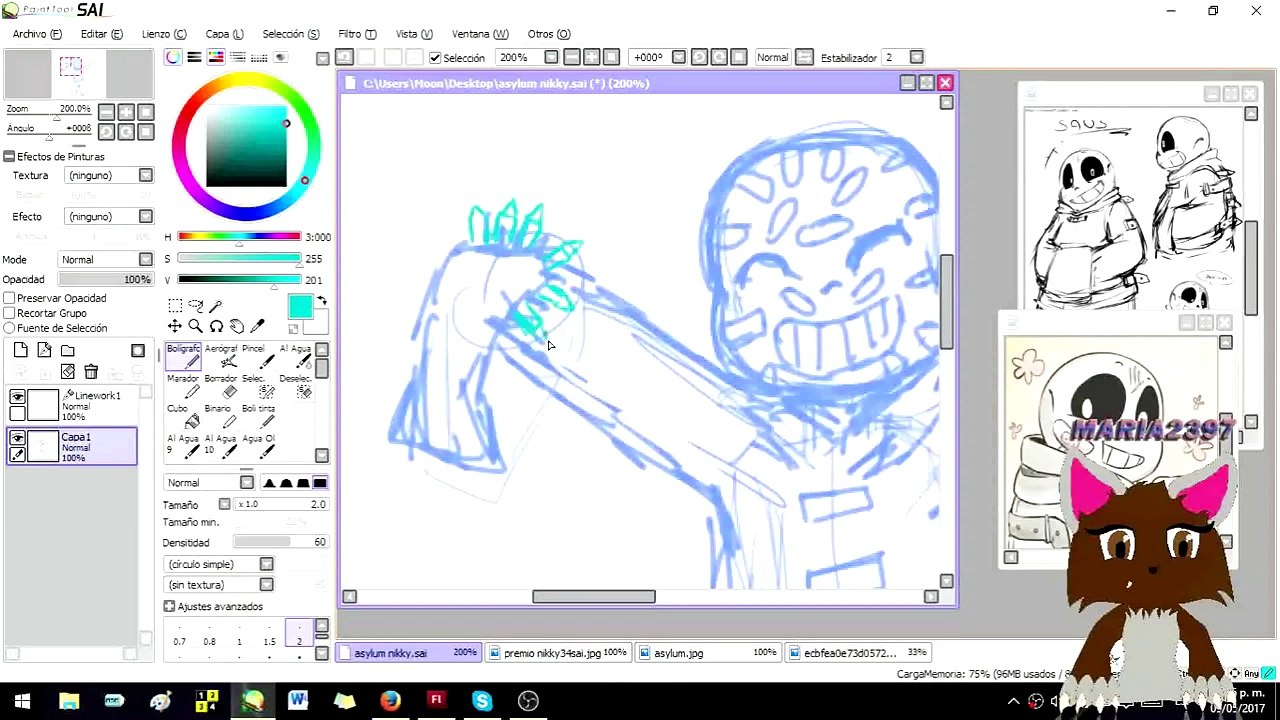Viewport: 1280px width, 720px height.
Task: Select the hand pan tool
Action: pyautogui.click(x=237, y=326)
